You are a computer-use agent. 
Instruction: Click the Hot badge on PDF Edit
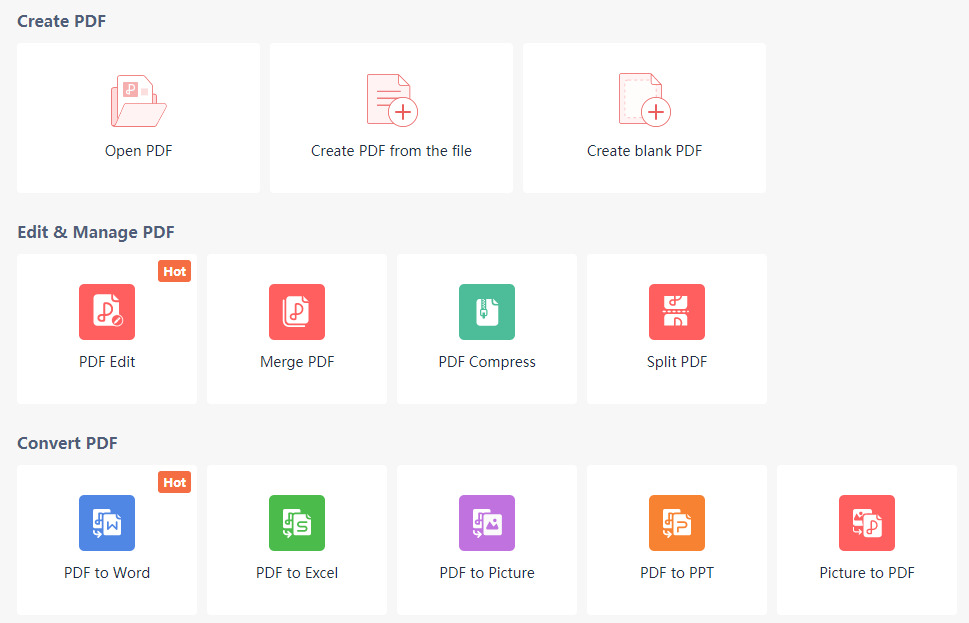tap(174, 271)
